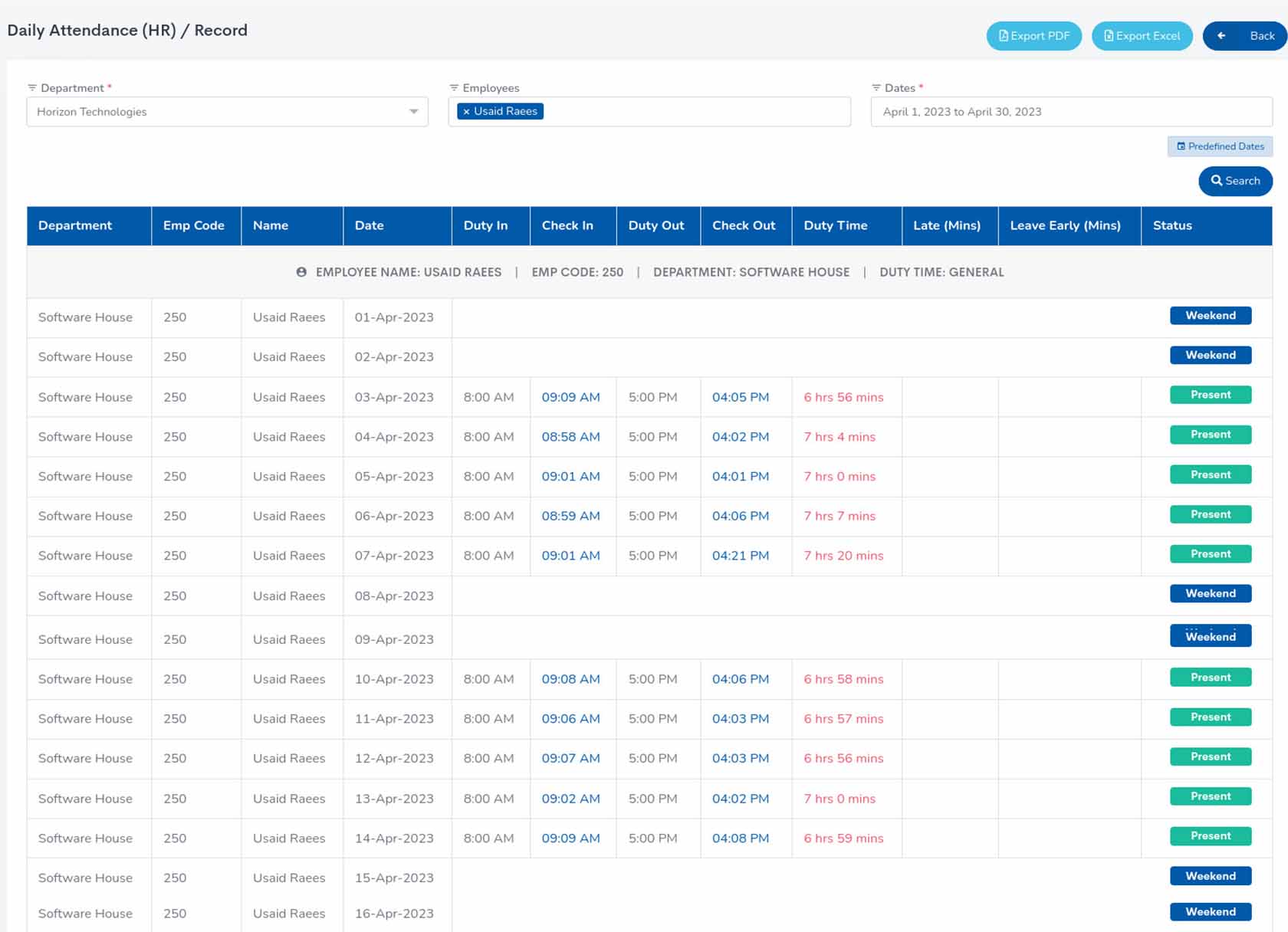Click check-in time 09:06 AM
1288x932 pixels.
pyautogui.click(x=570, y=719)
